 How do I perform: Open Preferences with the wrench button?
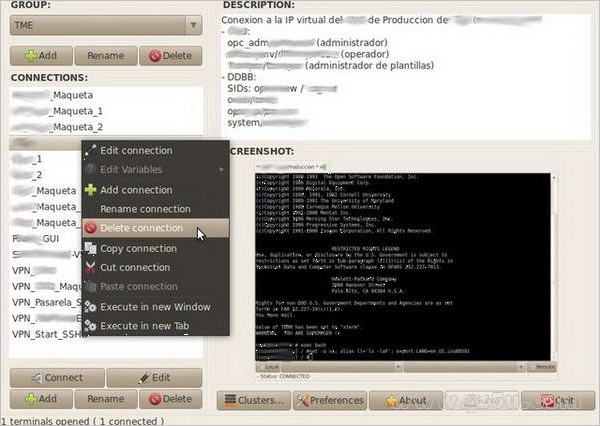pyautogui.click(x=332, y=400)
